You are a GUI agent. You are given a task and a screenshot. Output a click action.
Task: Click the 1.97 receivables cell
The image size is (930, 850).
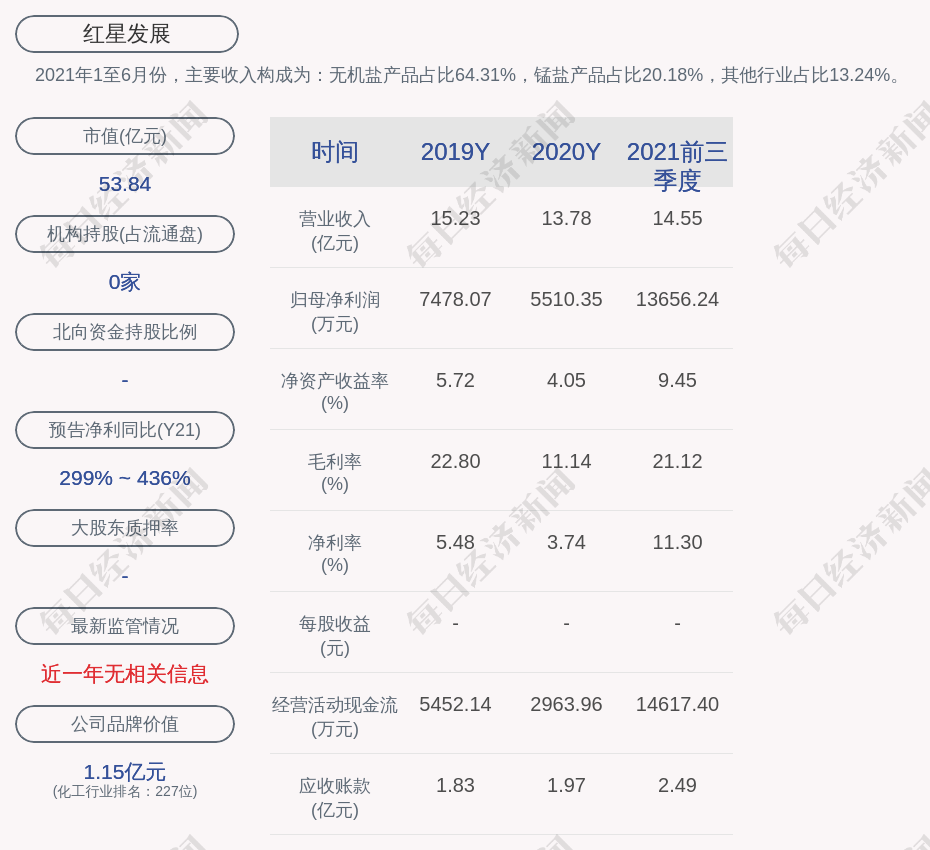pyautogui.click(x=566, y=785)
